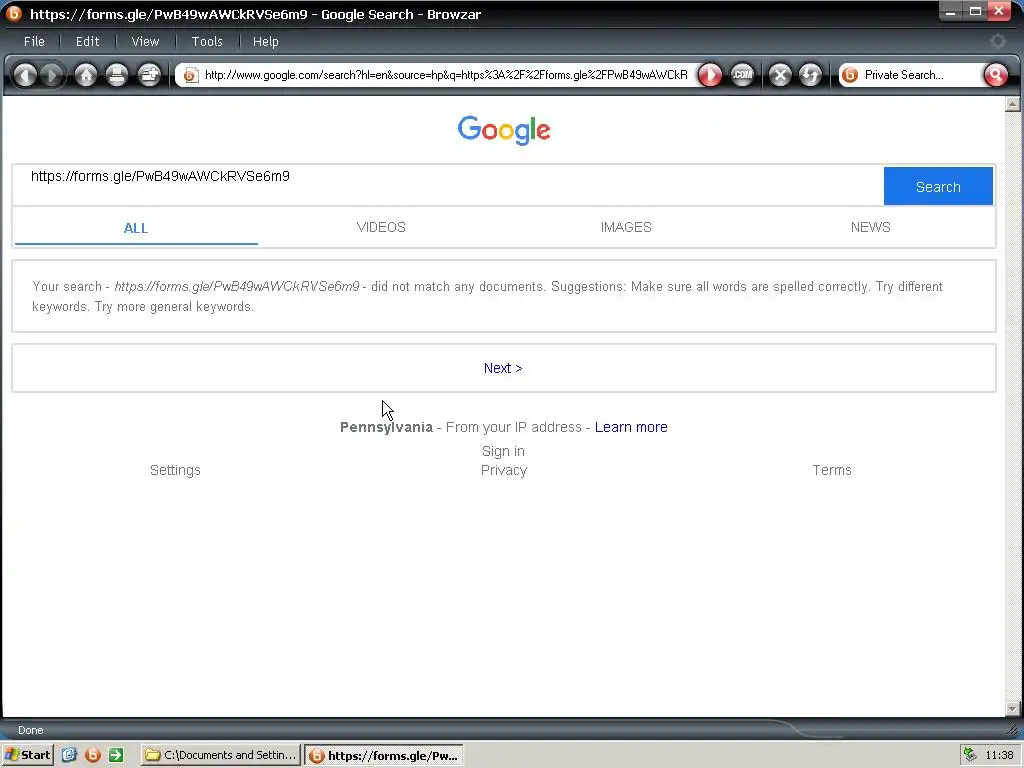Viewport: 1024px width, 768px height.
Task: Minimize the Browzar window
Action: click(951, 12)
